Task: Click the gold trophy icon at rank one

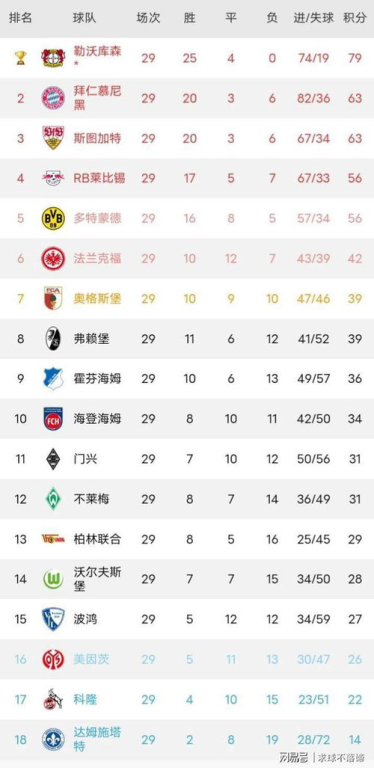Action: pos(20,58)
